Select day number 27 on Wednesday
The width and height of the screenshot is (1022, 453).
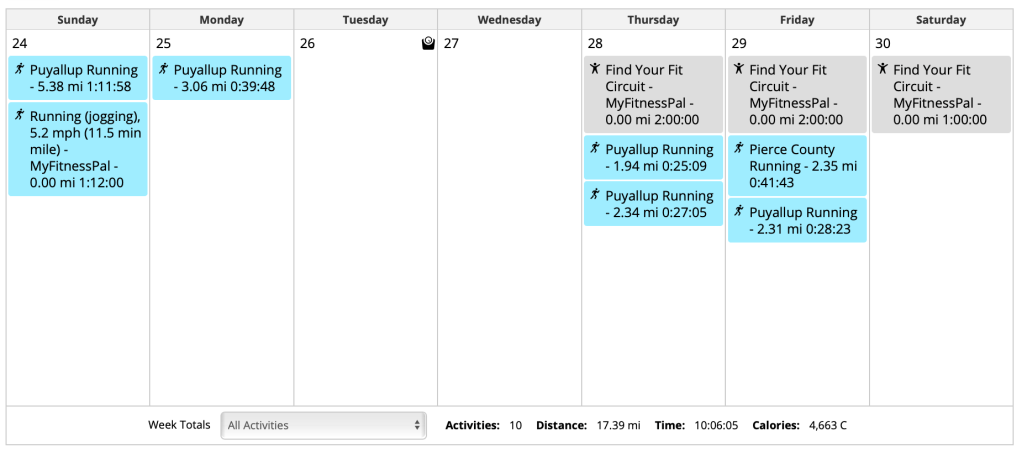pos(452,44)
